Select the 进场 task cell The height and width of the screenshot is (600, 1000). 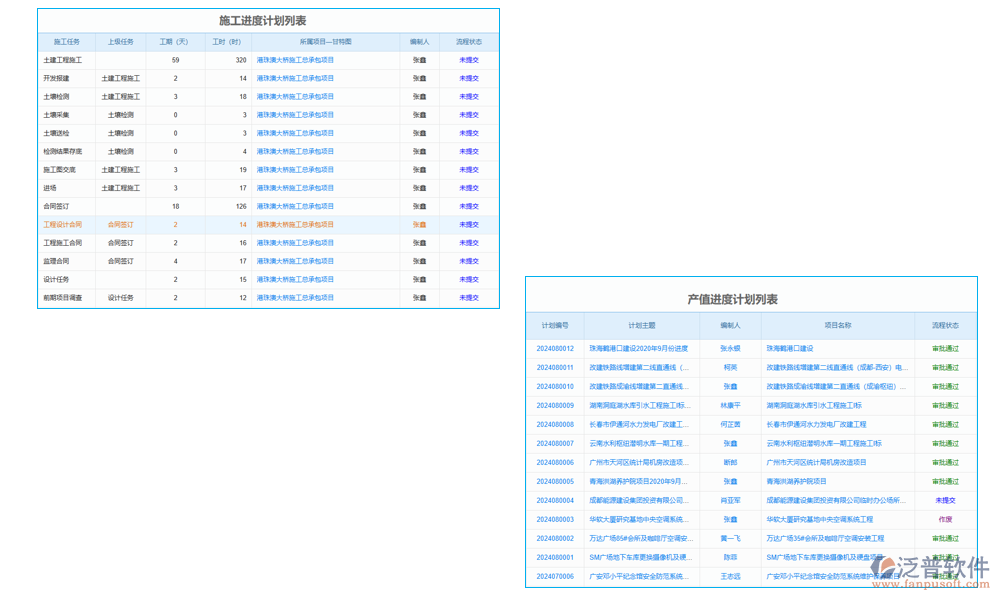(50, 188)
